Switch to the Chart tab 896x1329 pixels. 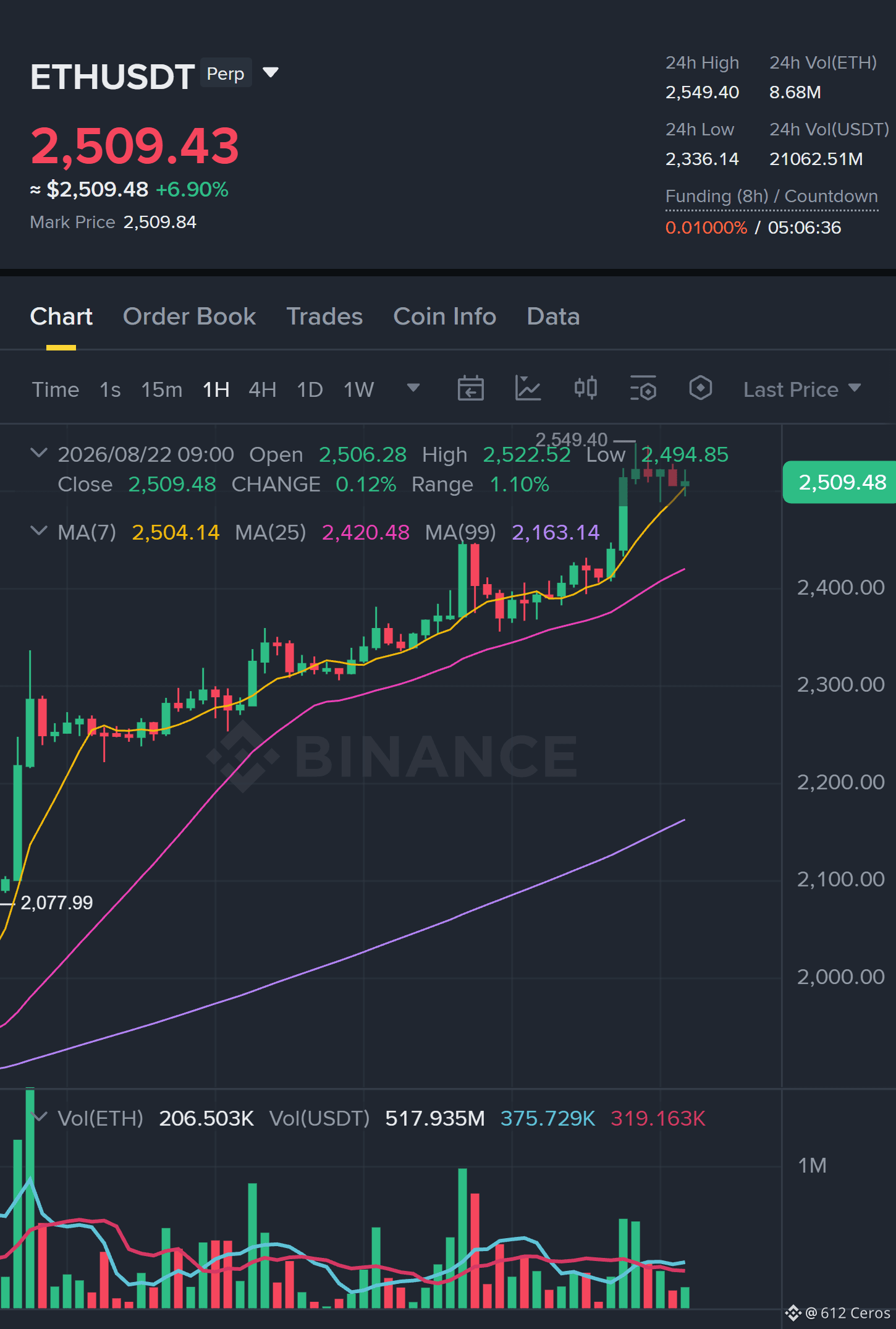pyautogui.click(x=61, y=316)
